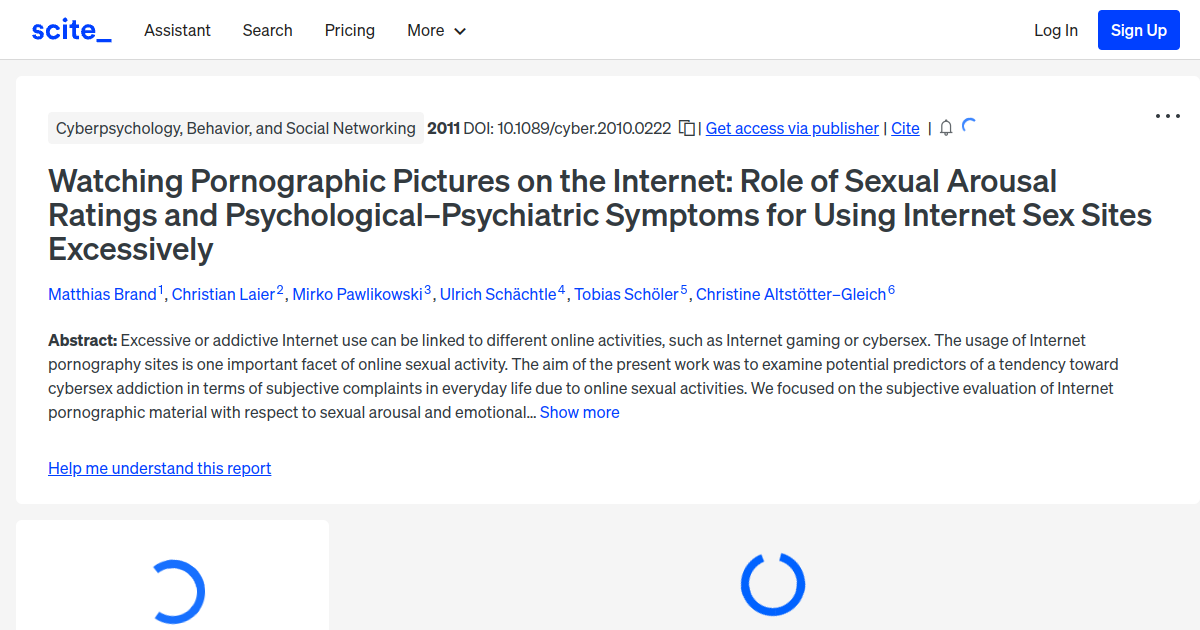The image size is (1200, 630).
Task: Open the More navigation dropdown
Action: click(436, 31)
